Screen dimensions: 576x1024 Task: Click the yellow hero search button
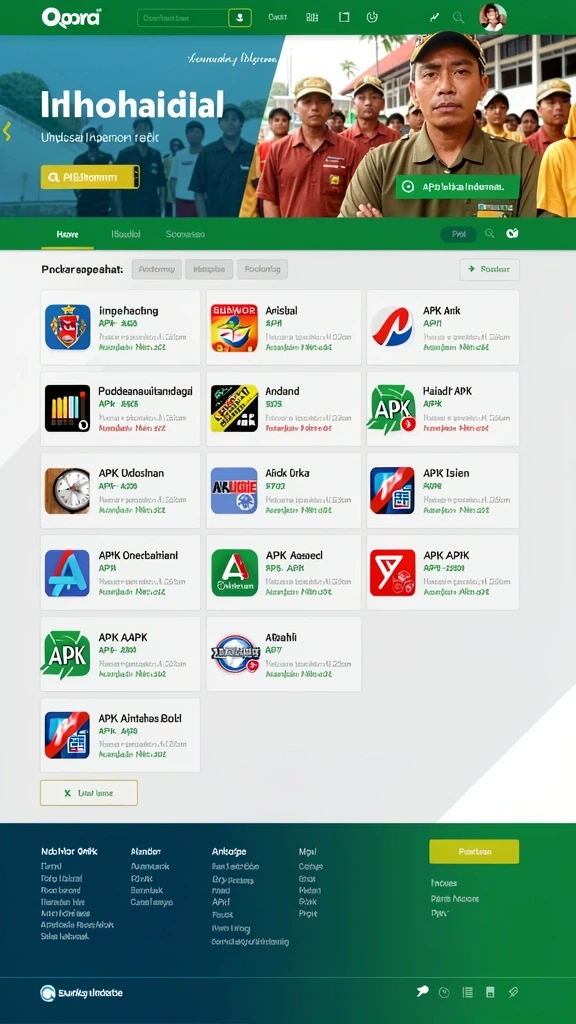pos(90,177)
